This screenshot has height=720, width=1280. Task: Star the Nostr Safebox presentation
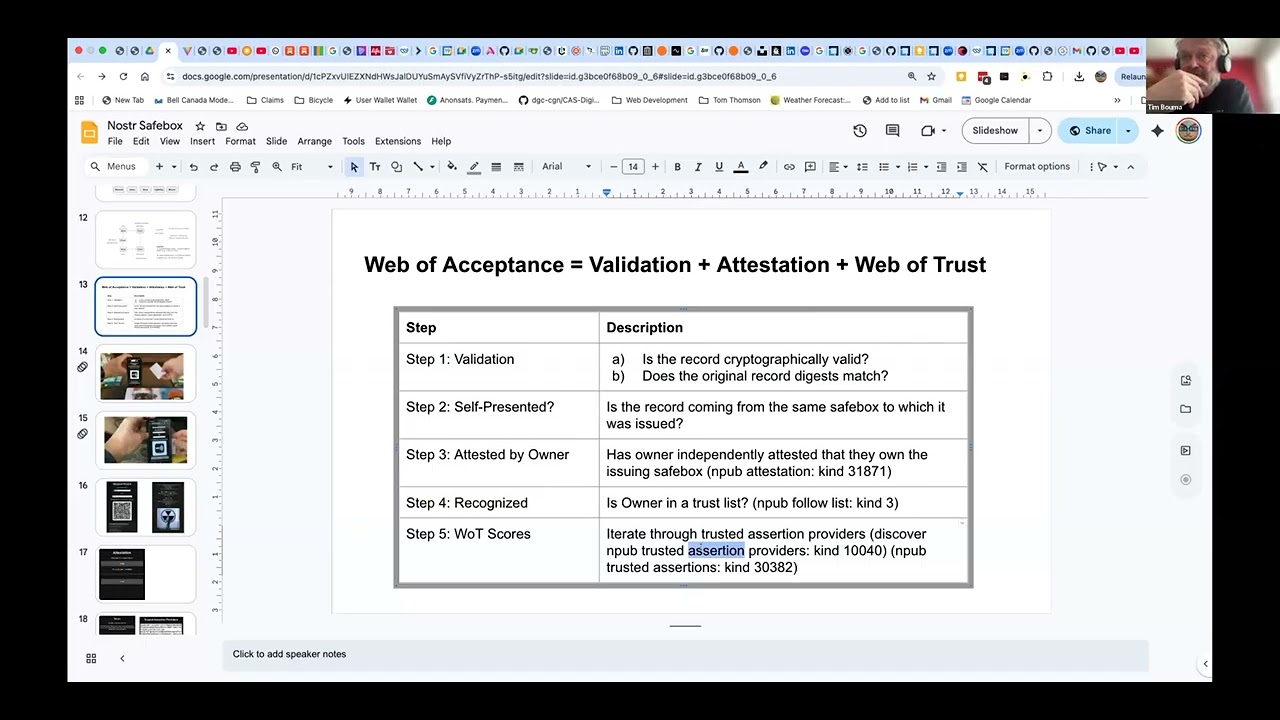[x=200, y=126]
